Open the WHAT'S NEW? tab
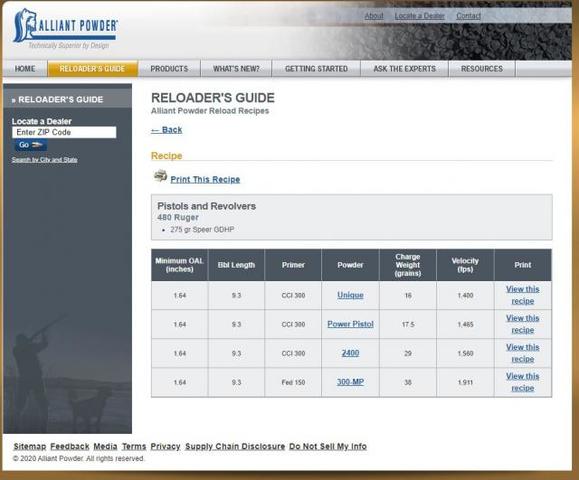Screen dimensions: 579x480 tap(236, 69)
